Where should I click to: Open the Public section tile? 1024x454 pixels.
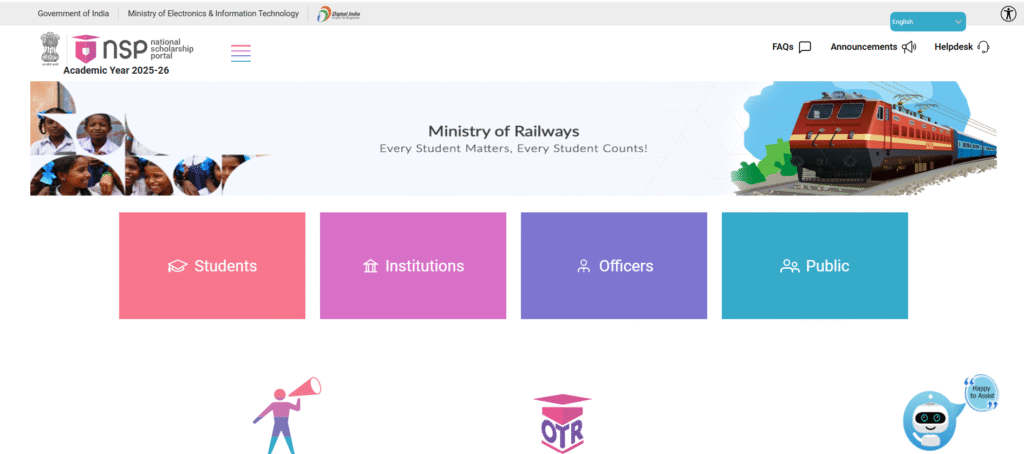(814, 266)
